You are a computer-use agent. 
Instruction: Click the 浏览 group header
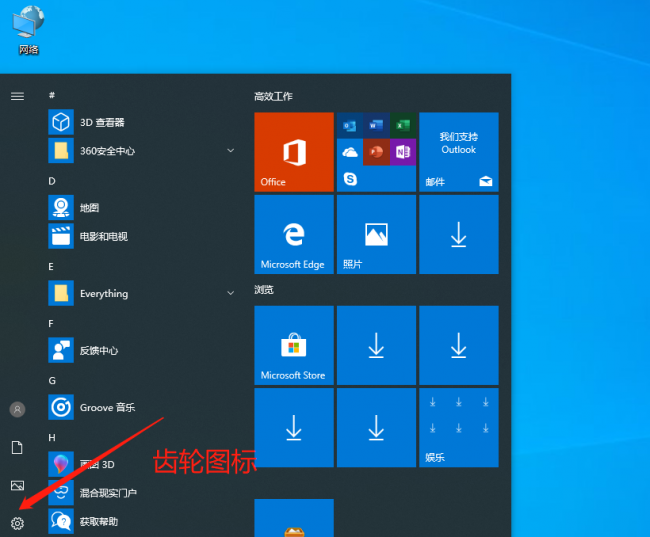[x=264, y=289]
